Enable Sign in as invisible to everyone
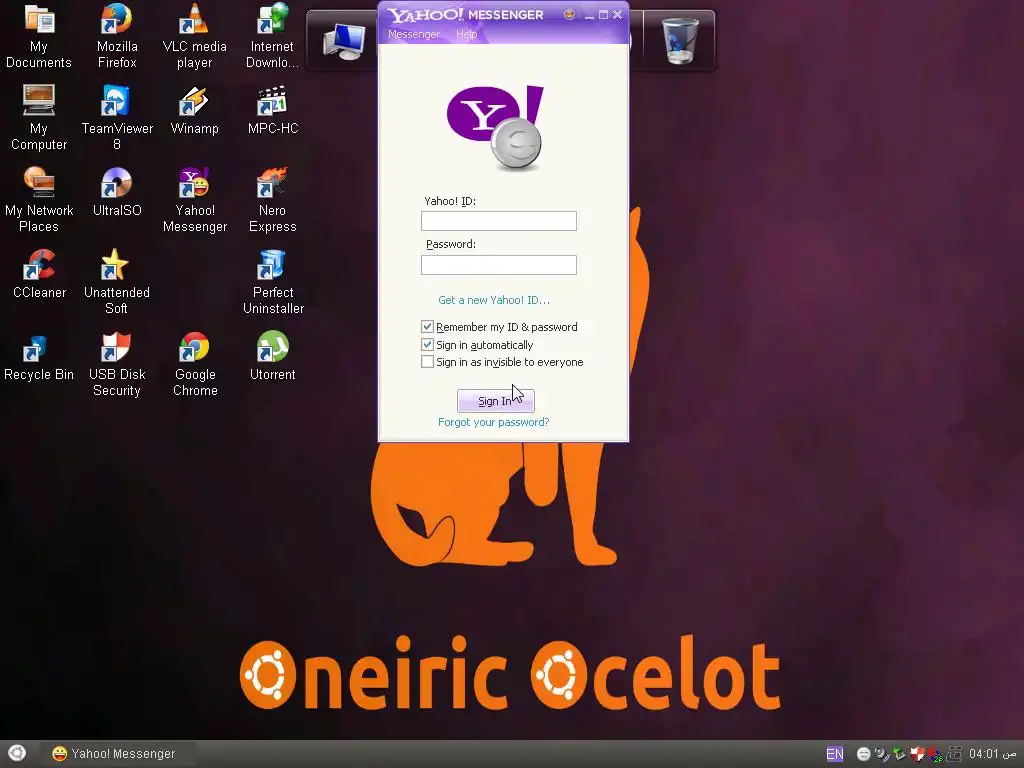Viewport: 1024px width, 768px height. pos(428,362)
